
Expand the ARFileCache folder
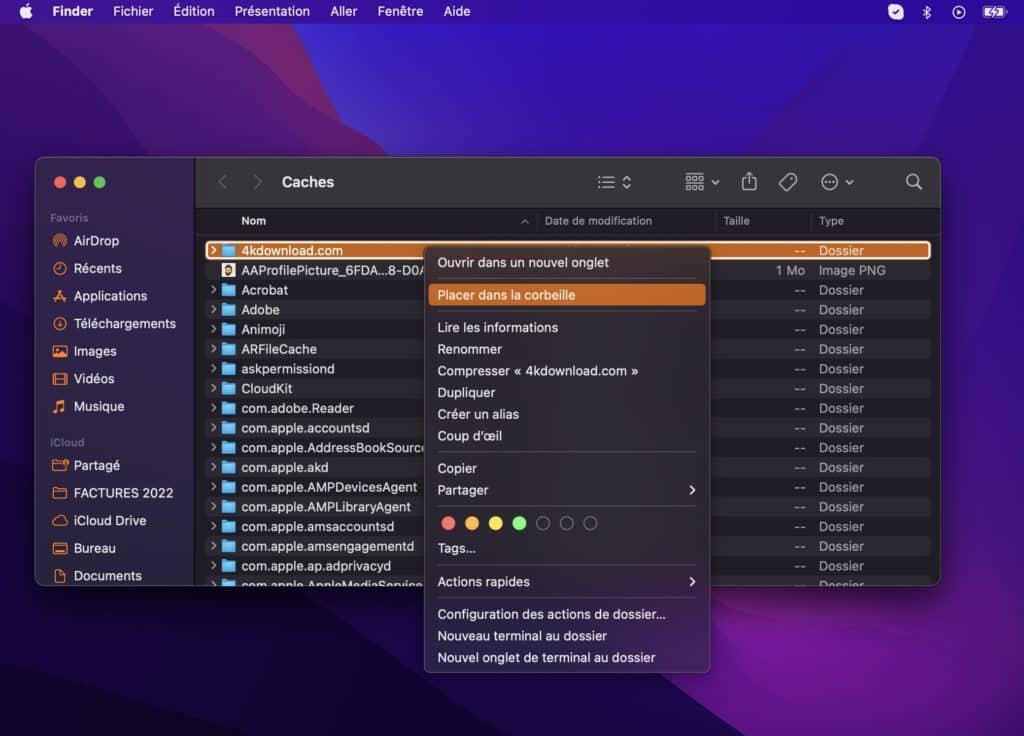(213, 349)
